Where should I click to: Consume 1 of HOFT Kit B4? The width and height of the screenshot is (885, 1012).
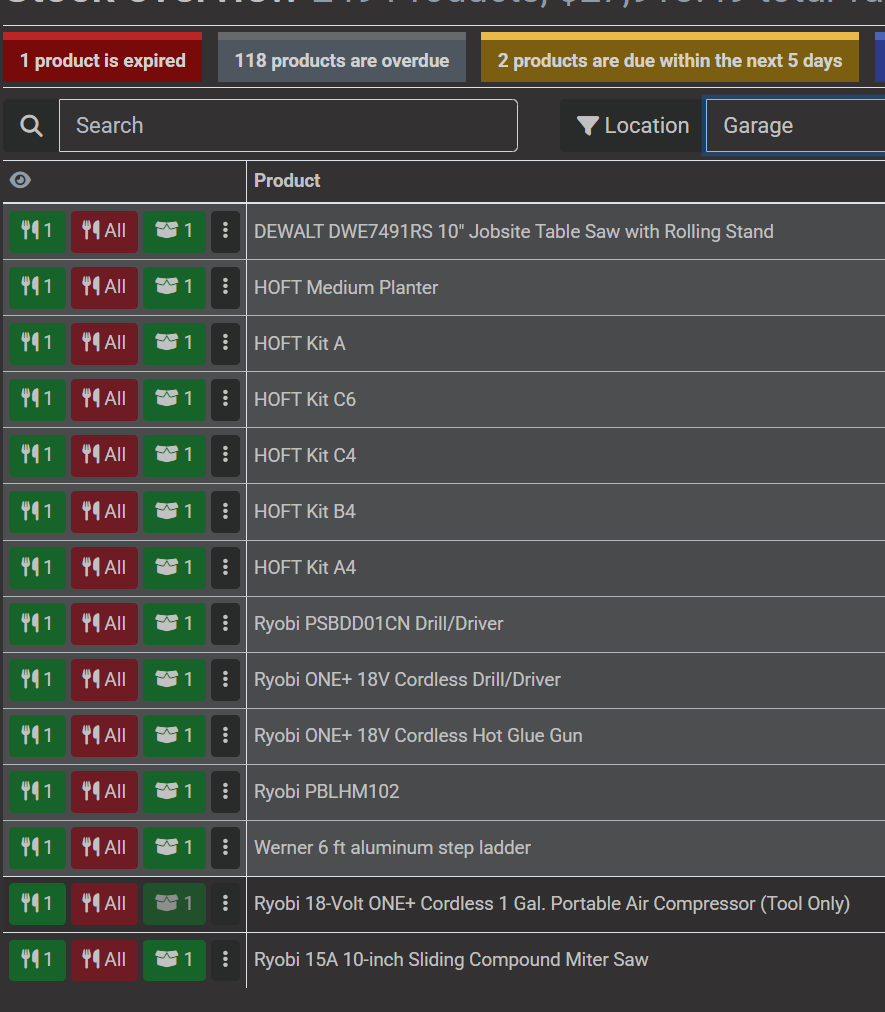[37, 511]
